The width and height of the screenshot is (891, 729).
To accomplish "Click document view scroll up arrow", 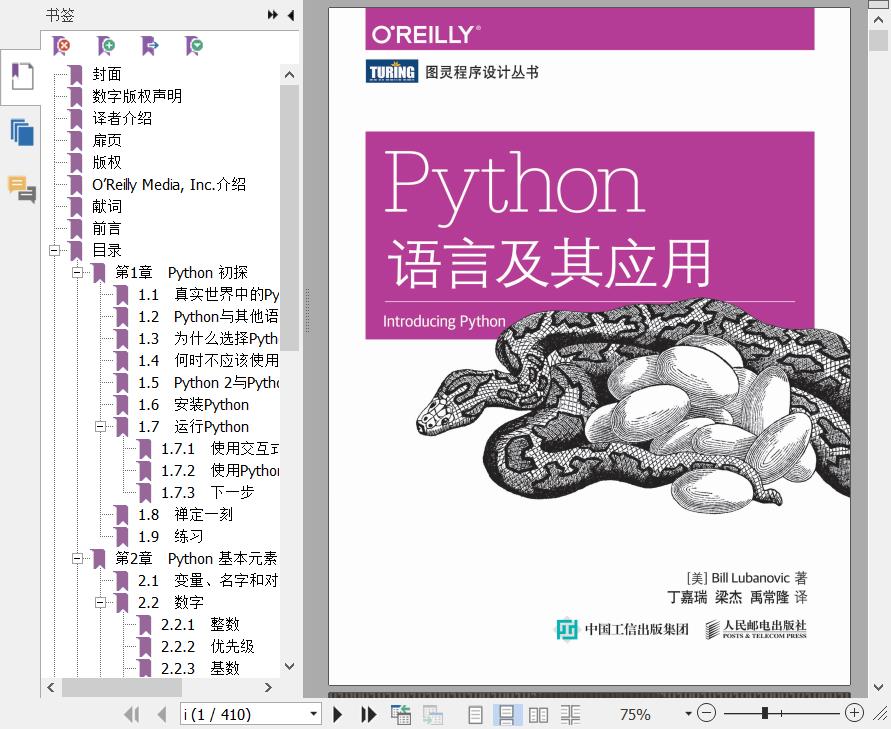I will click(x=878, y=20).
